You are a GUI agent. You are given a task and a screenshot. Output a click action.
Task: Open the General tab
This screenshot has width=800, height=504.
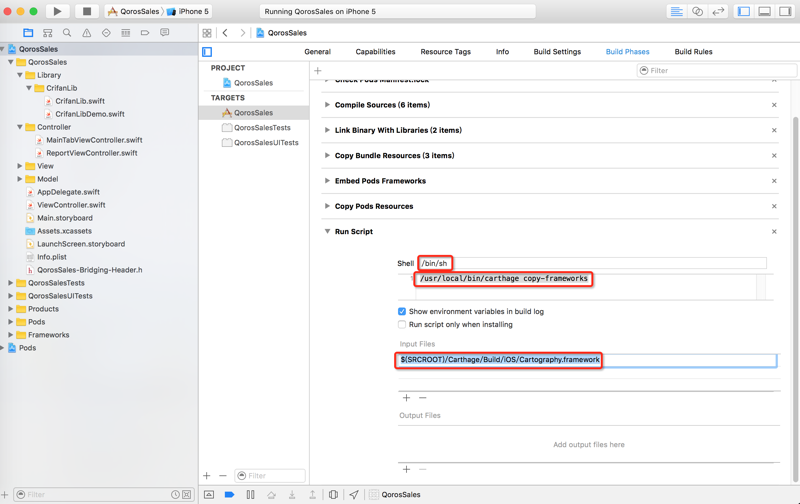click(317, 52)
